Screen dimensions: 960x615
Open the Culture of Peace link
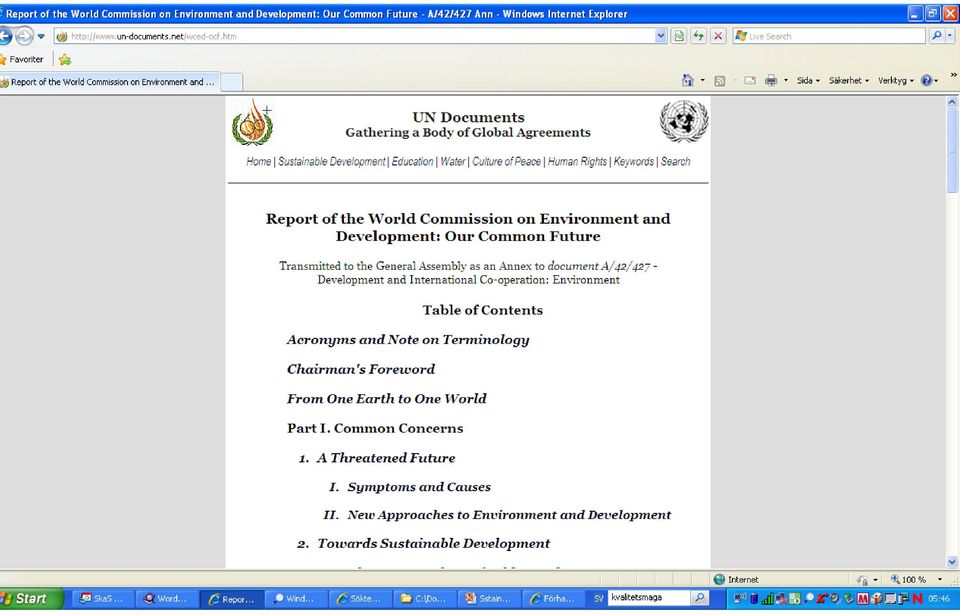pos(506,162)
